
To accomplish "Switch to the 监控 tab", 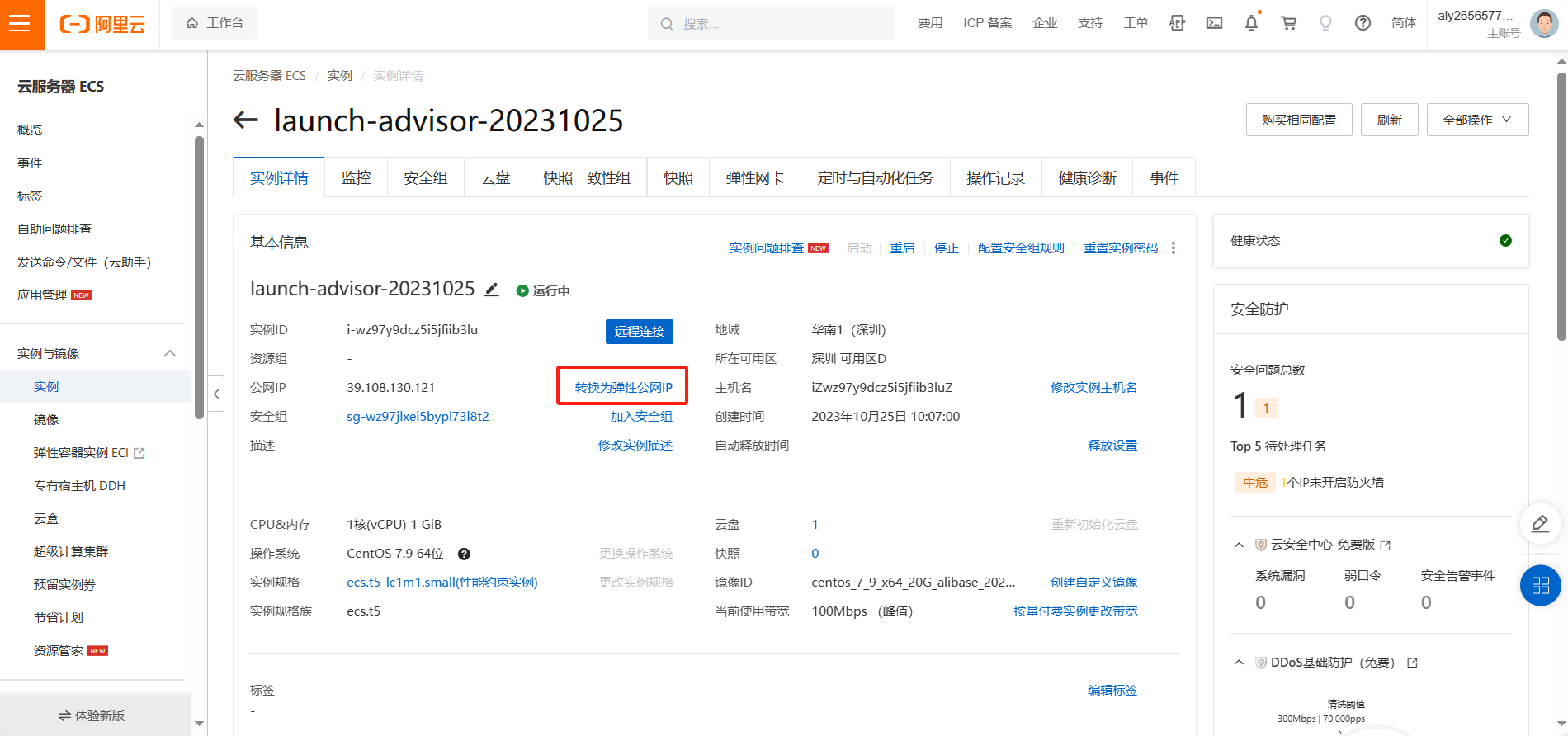I will click(x=356, y=177).
